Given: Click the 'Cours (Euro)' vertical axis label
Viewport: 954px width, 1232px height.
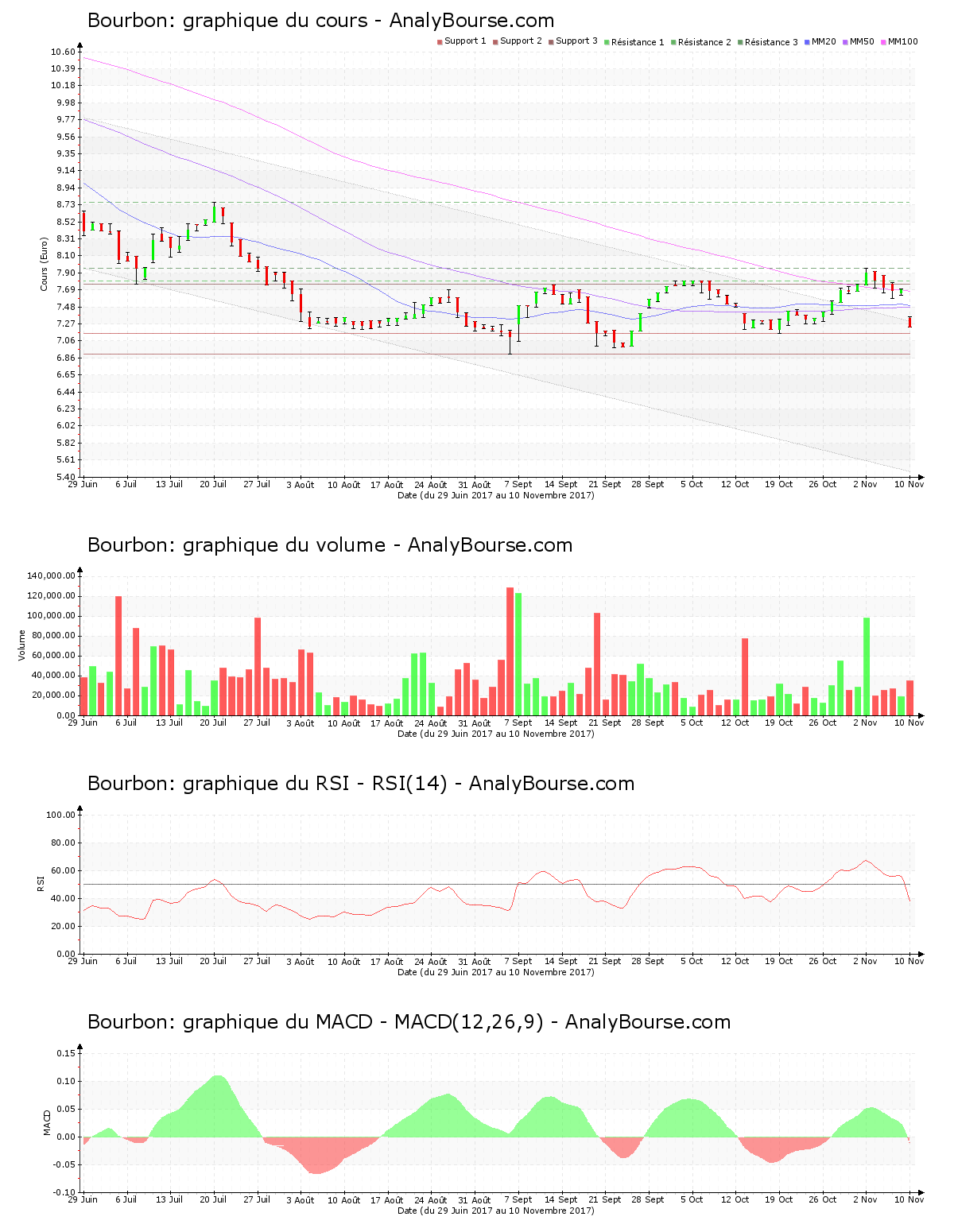Looking at the screenshot, I should pyautogui.click(x=45, y=265).
